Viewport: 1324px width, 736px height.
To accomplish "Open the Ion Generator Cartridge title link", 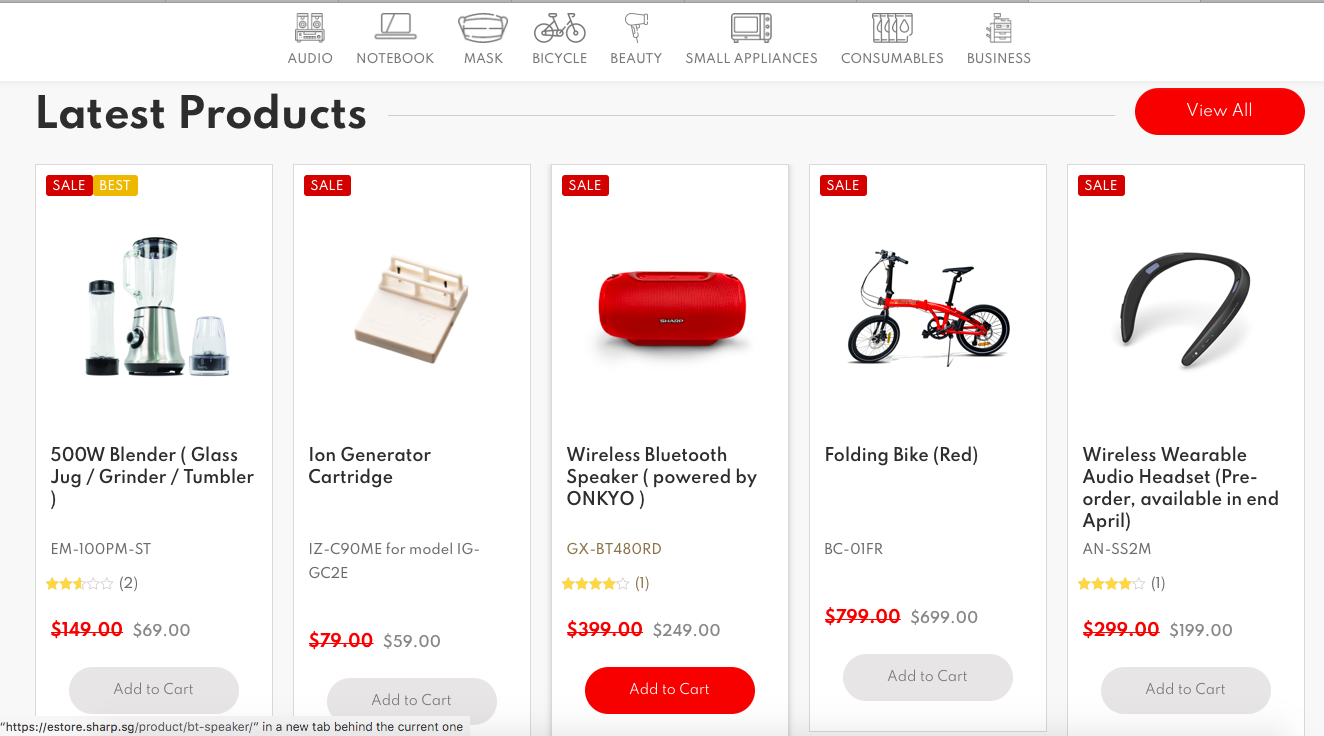I will tap(369, 466).
